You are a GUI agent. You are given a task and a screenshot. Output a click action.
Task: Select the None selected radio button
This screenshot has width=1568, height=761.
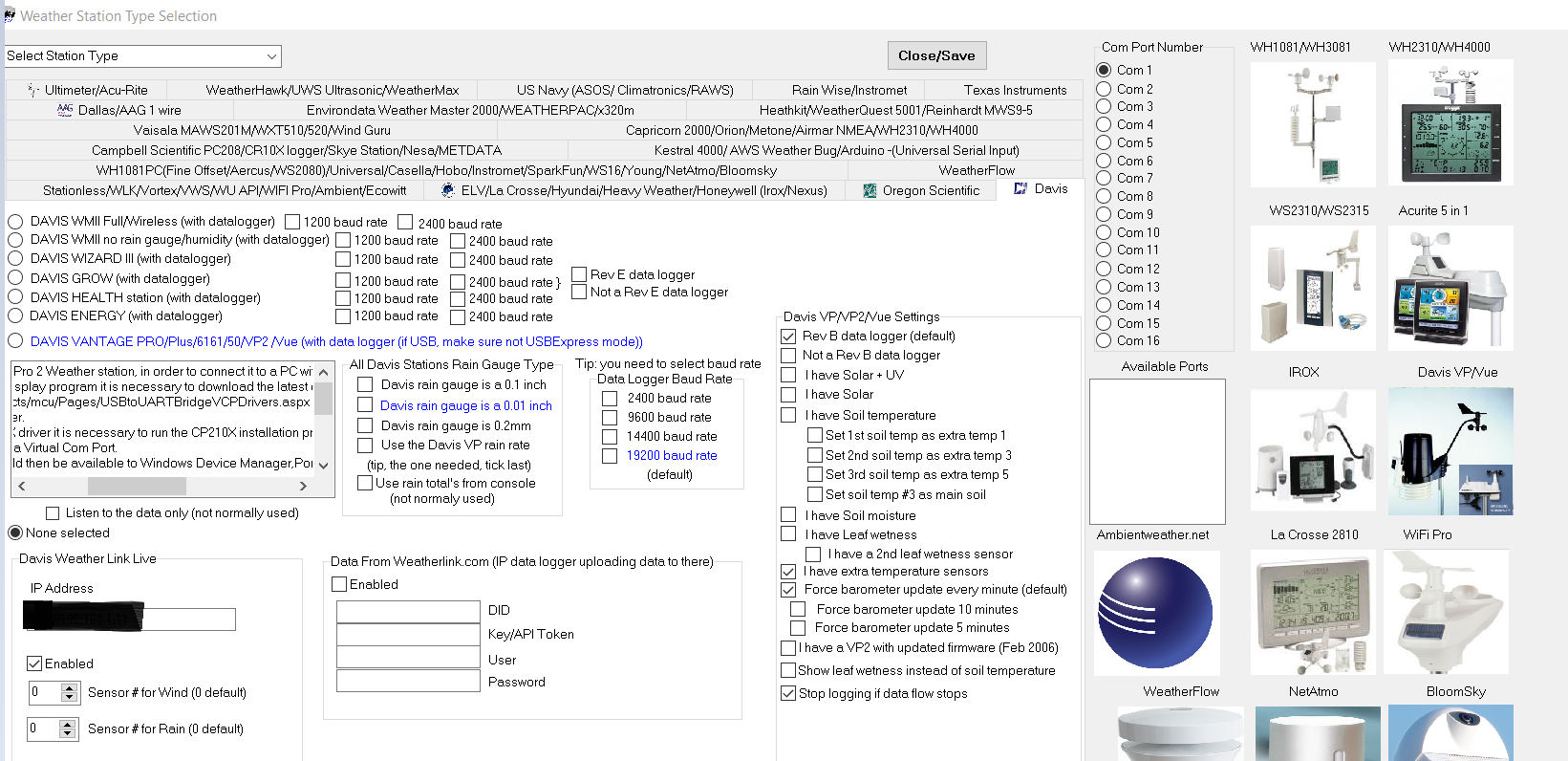[15, 533]
